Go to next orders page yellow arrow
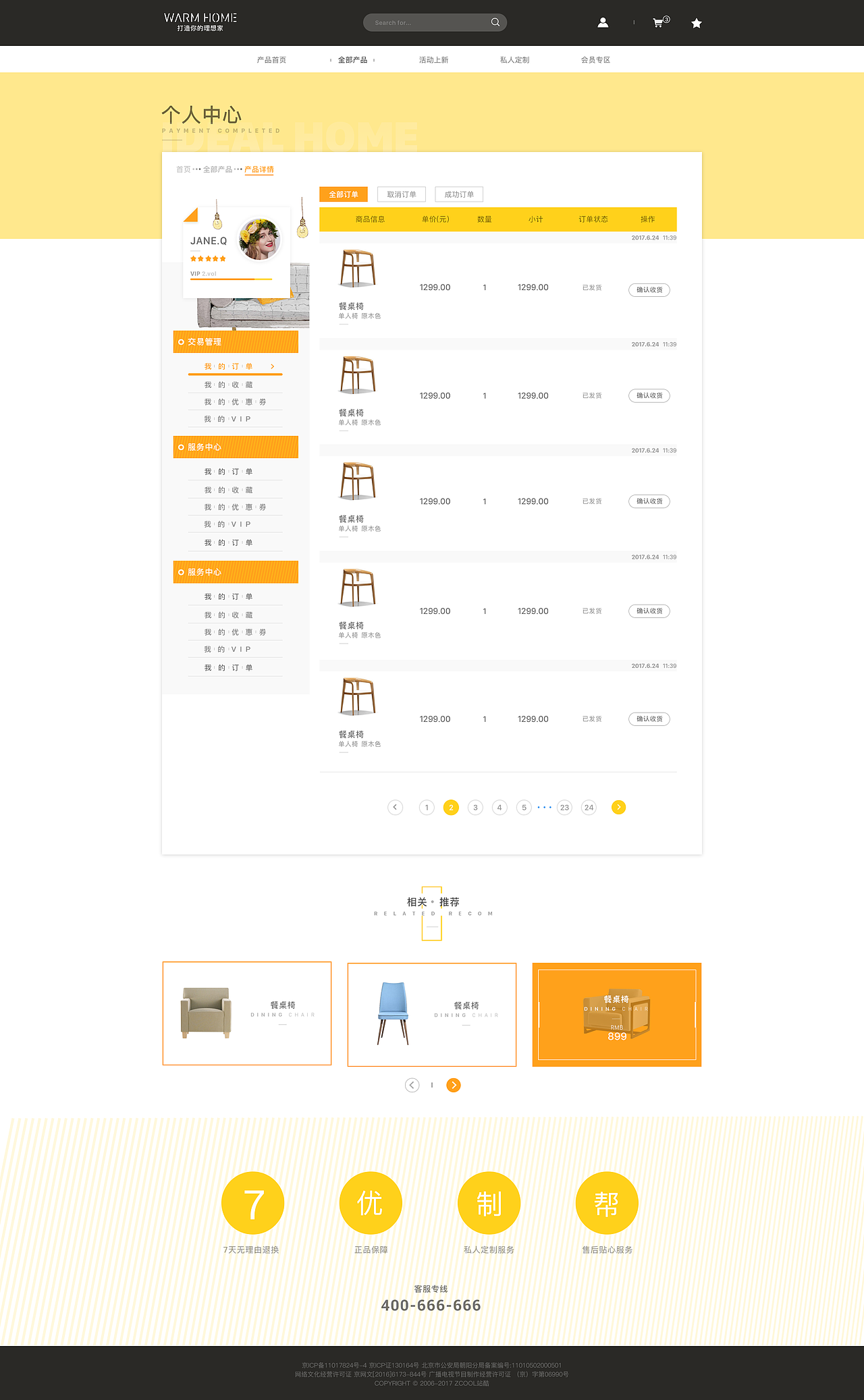Image resolution: width=864 pixels, height=1400 pixels. point(618,807)
